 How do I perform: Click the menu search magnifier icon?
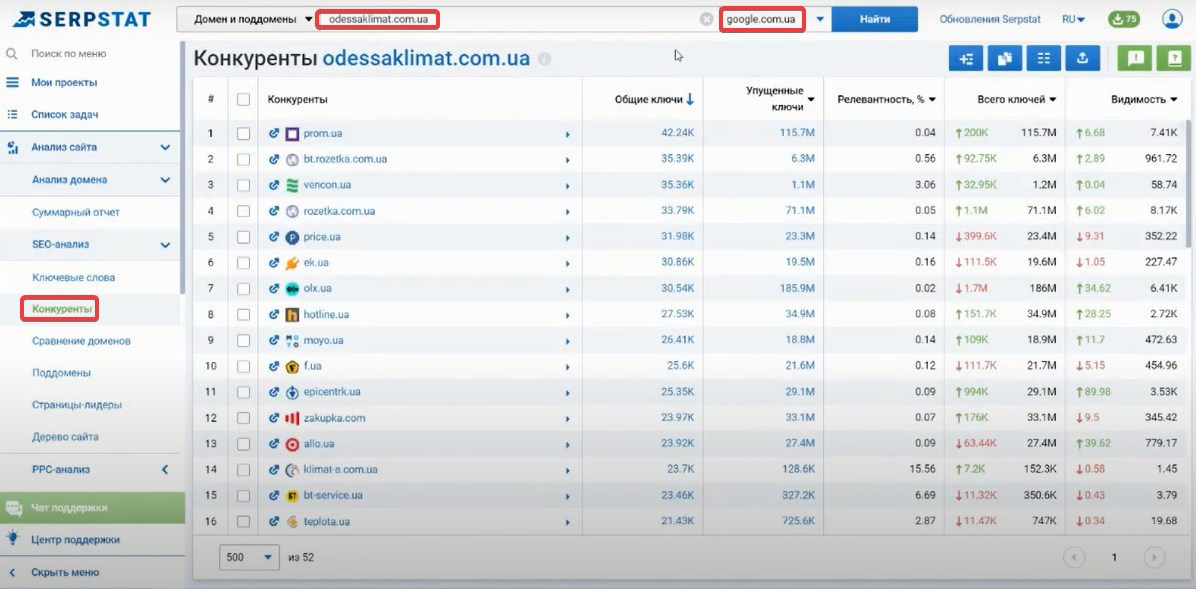tap(11, 54)
